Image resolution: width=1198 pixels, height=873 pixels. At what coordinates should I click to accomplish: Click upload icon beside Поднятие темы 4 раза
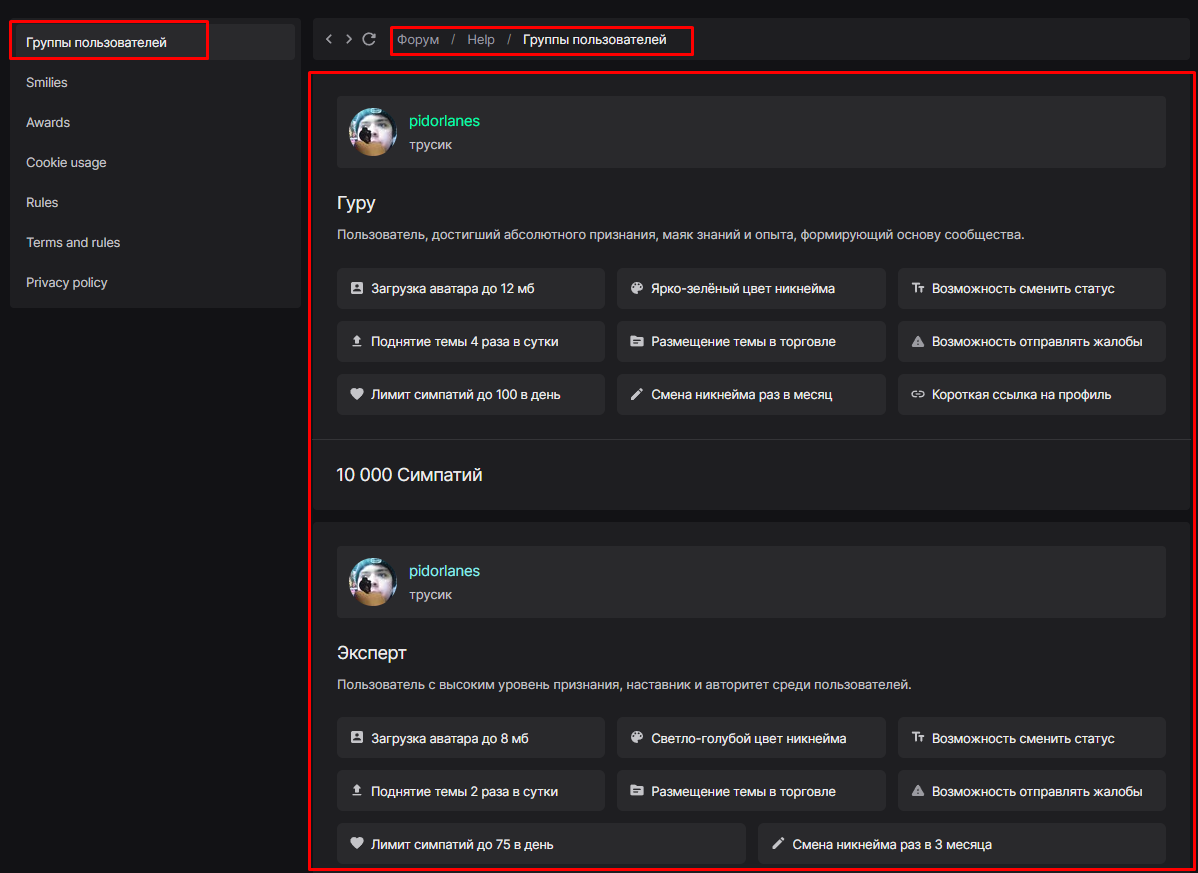click(x=357, y=341)
